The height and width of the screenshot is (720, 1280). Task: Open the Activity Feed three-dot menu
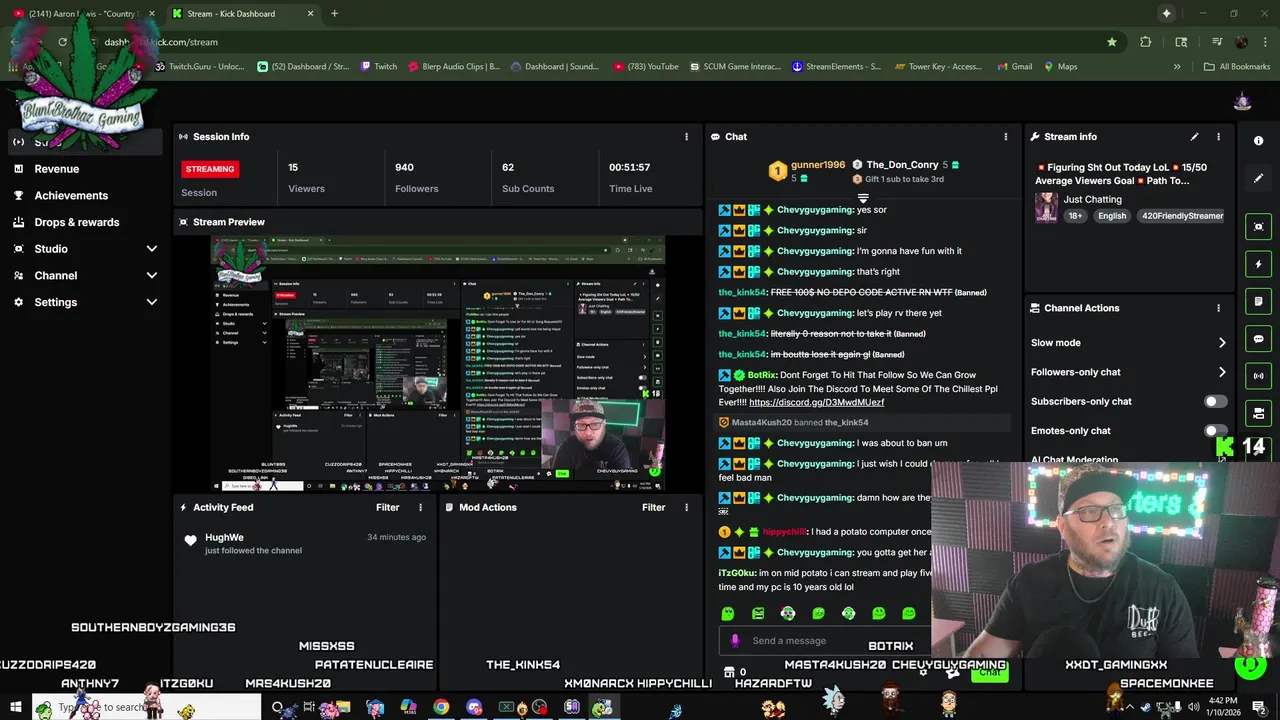point(420,508)
